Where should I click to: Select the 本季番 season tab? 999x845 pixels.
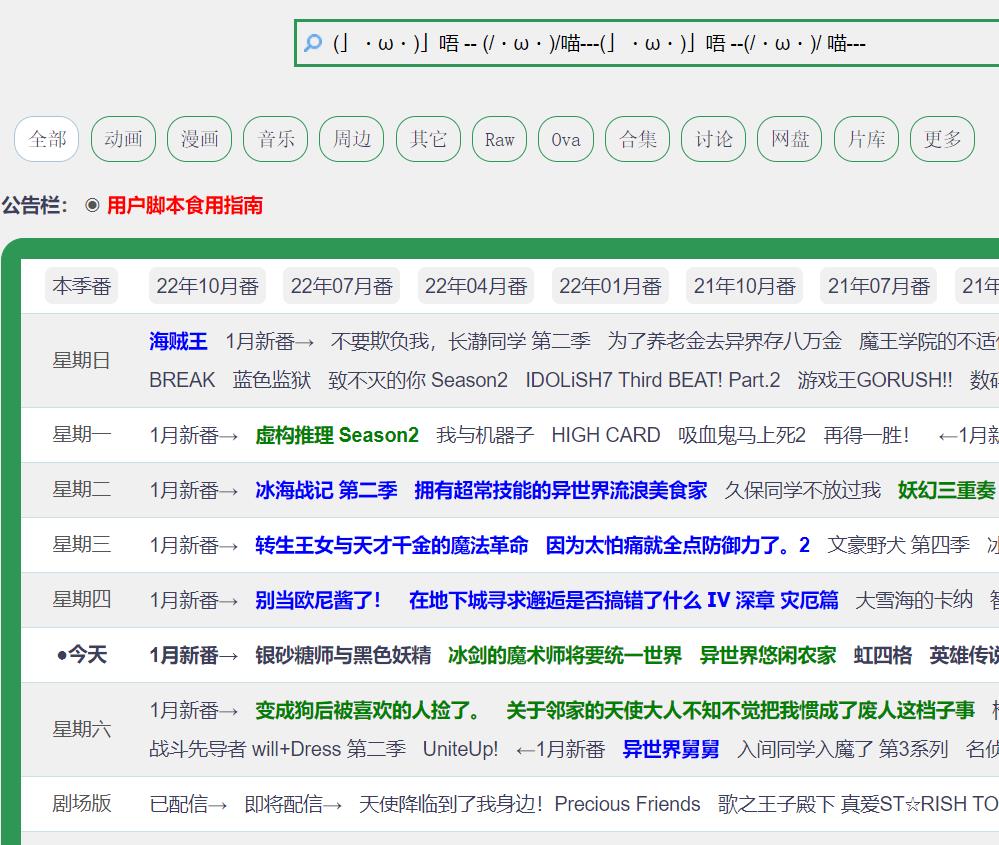tap(81, 285)
